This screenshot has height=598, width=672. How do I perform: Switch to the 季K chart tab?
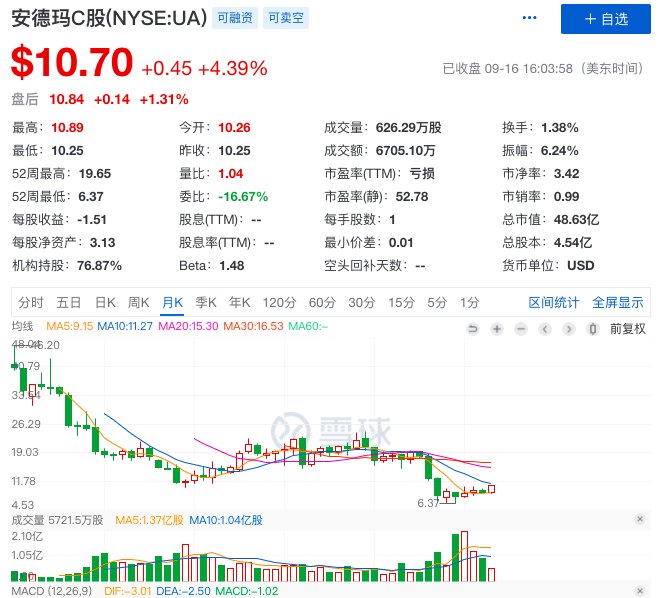206,303
